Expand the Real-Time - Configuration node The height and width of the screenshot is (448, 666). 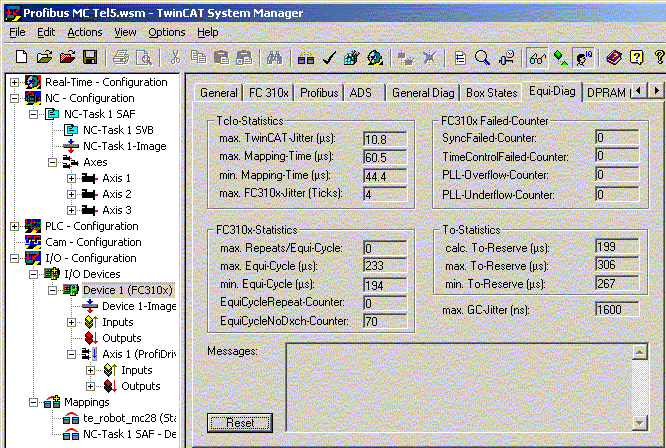pos(14,82)
